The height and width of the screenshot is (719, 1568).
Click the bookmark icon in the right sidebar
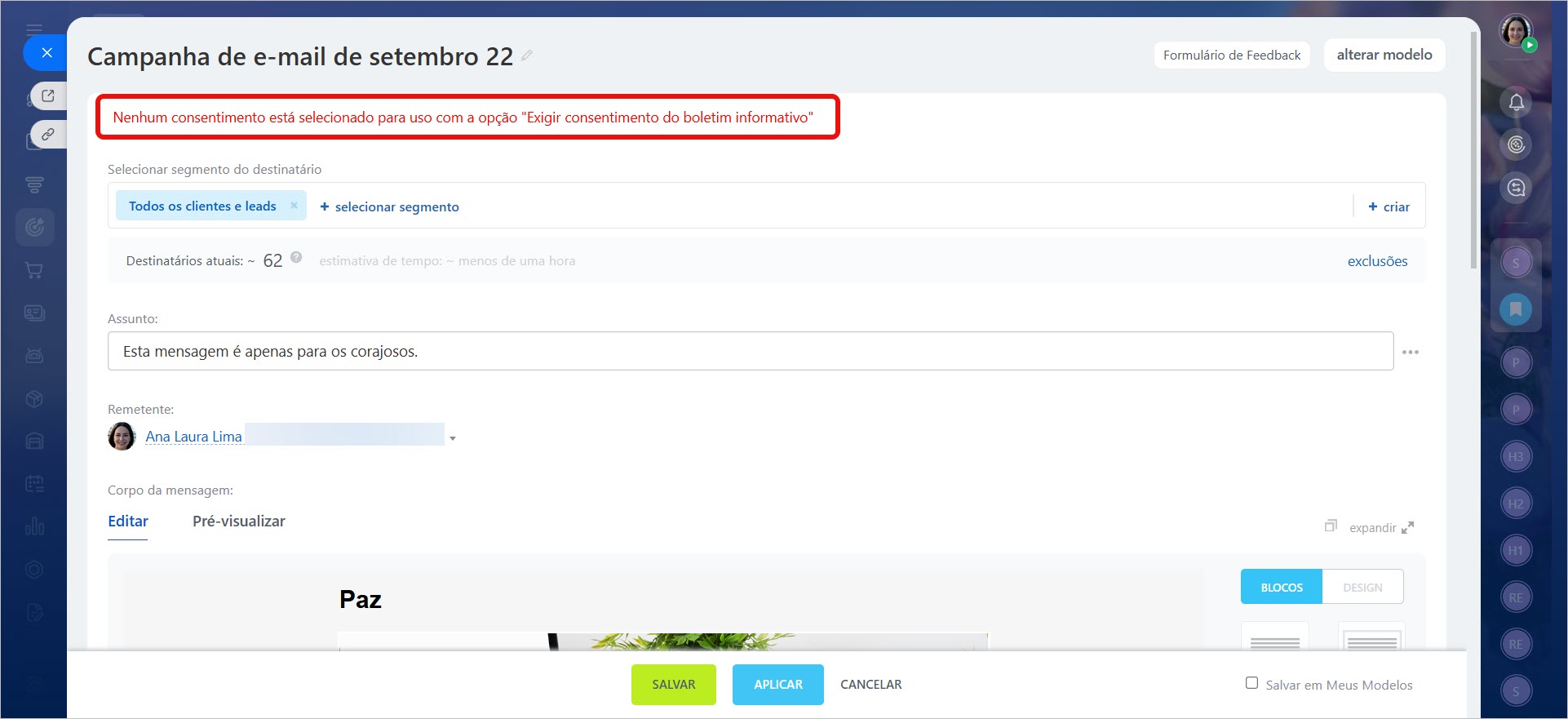point(1515,309)
